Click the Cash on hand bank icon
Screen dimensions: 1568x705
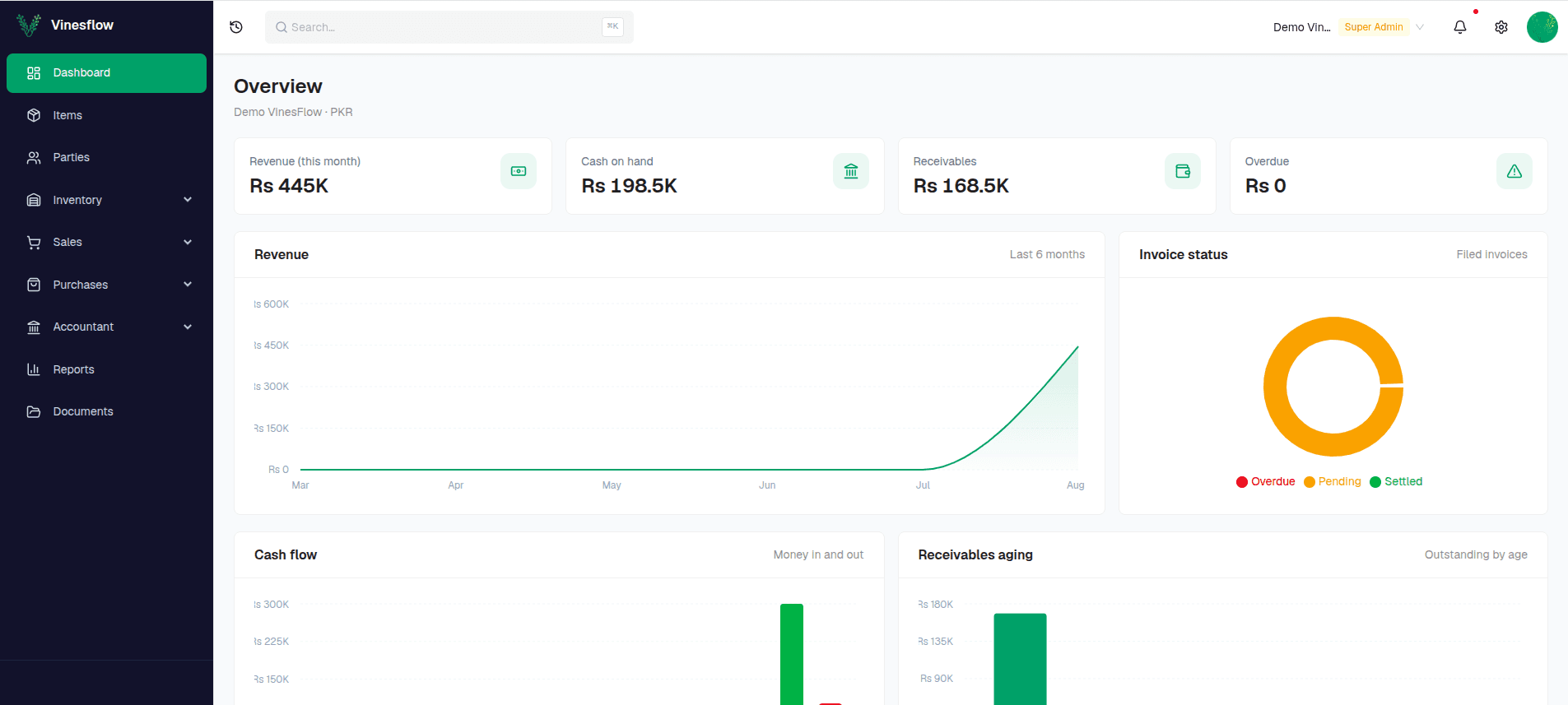tap(851, 171)
